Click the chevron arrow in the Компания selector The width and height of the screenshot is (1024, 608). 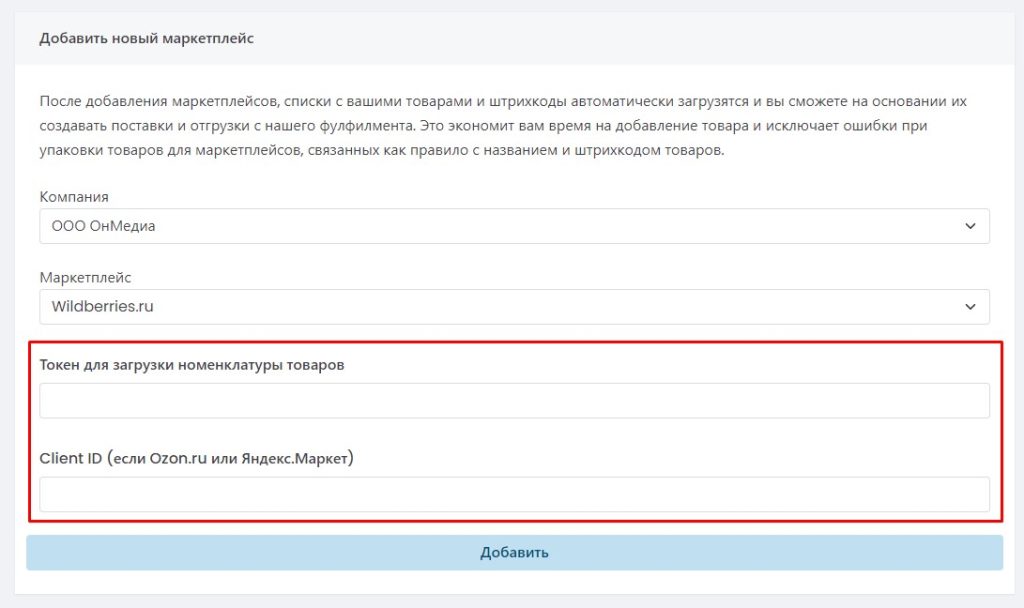click(969, 226)
